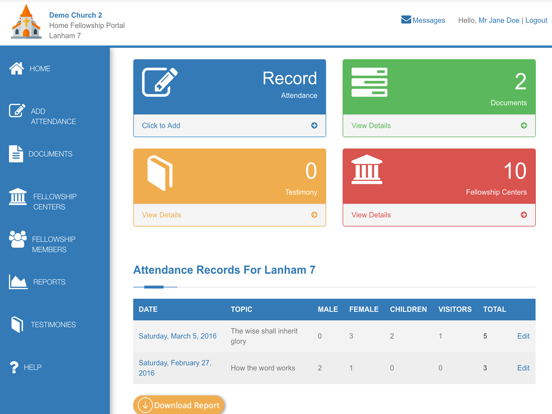The height and width of the screenshot is (414, 552).
Task: Click the Help question mark icon
Action: [14, 367]
